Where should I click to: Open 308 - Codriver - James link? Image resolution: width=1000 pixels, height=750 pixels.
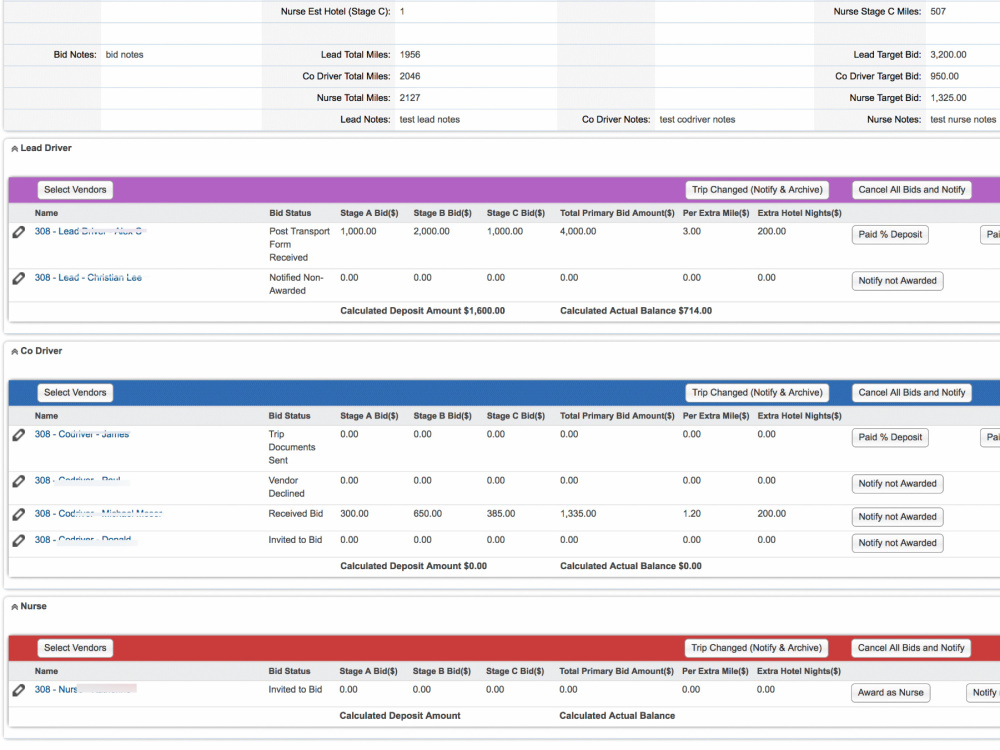click(82, 434)
